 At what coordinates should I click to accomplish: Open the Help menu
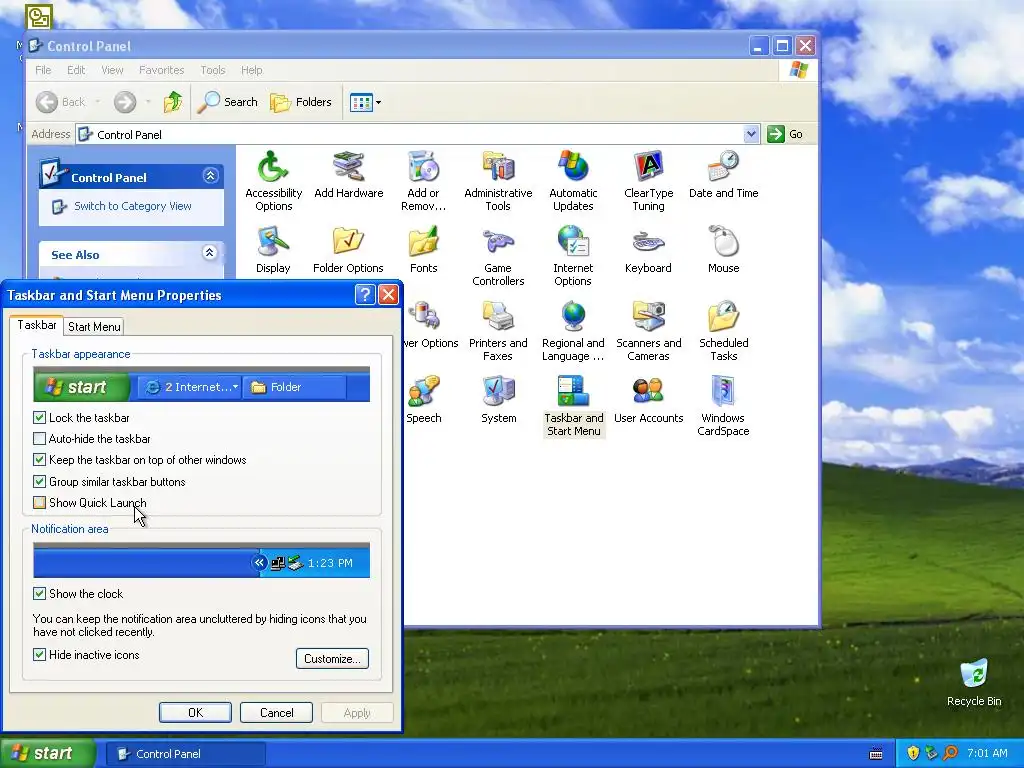251,70
